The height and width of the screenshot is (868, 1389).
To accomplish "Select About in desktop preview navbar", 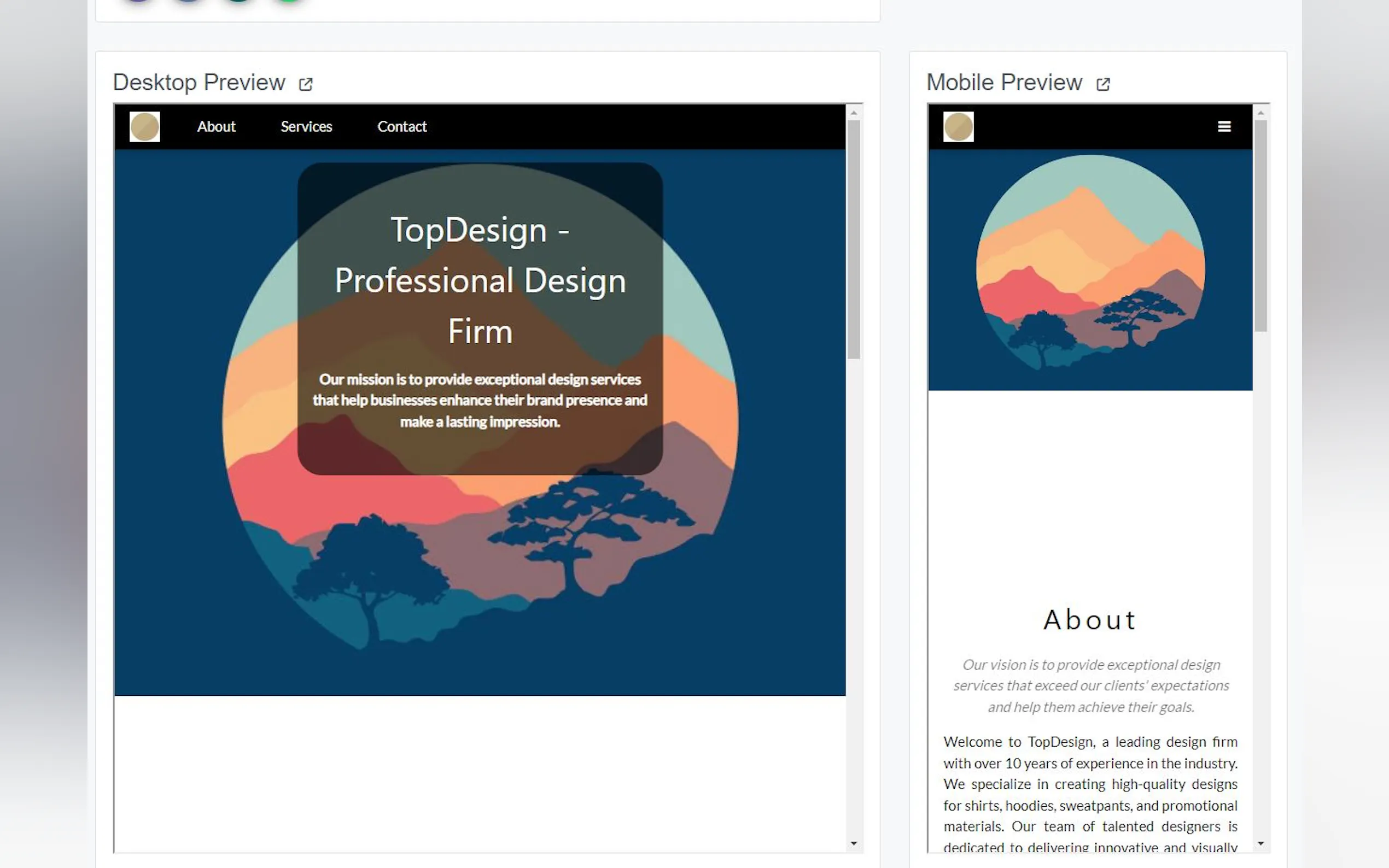I will [216, 127].
